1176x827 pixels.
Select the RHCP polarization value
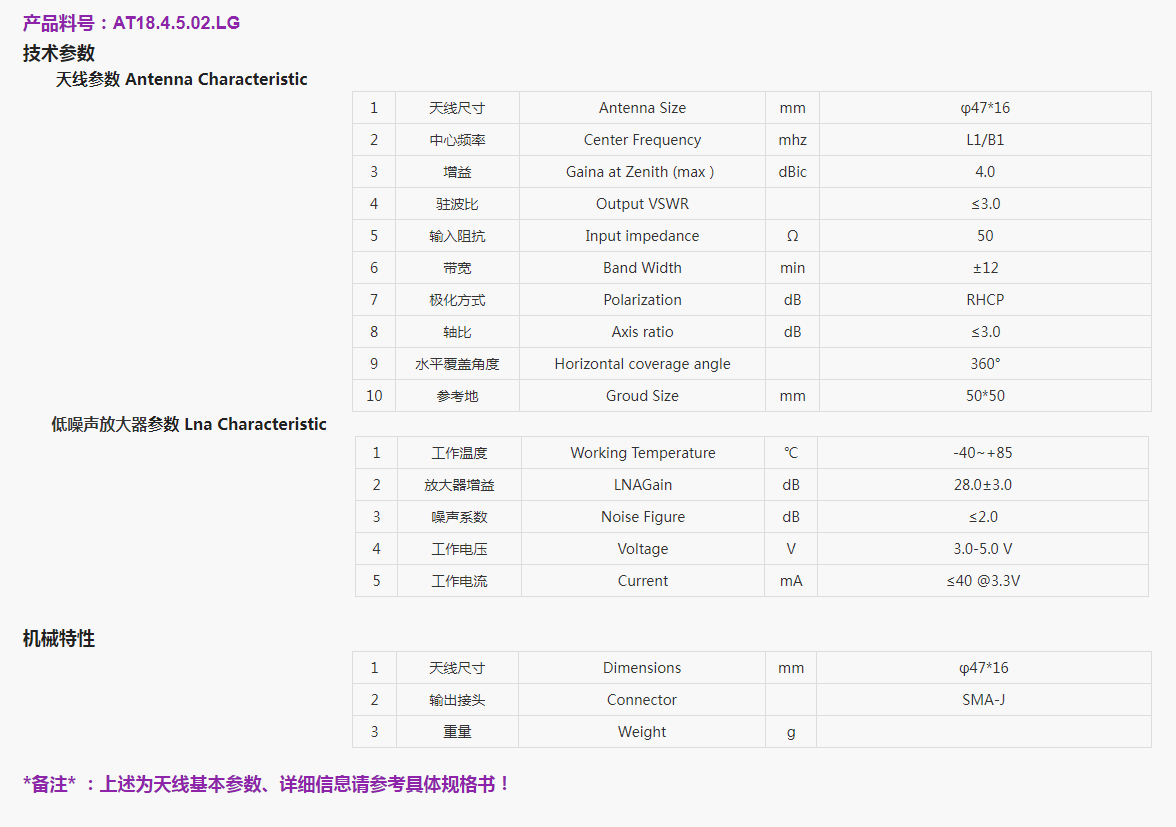click(985, 300)
